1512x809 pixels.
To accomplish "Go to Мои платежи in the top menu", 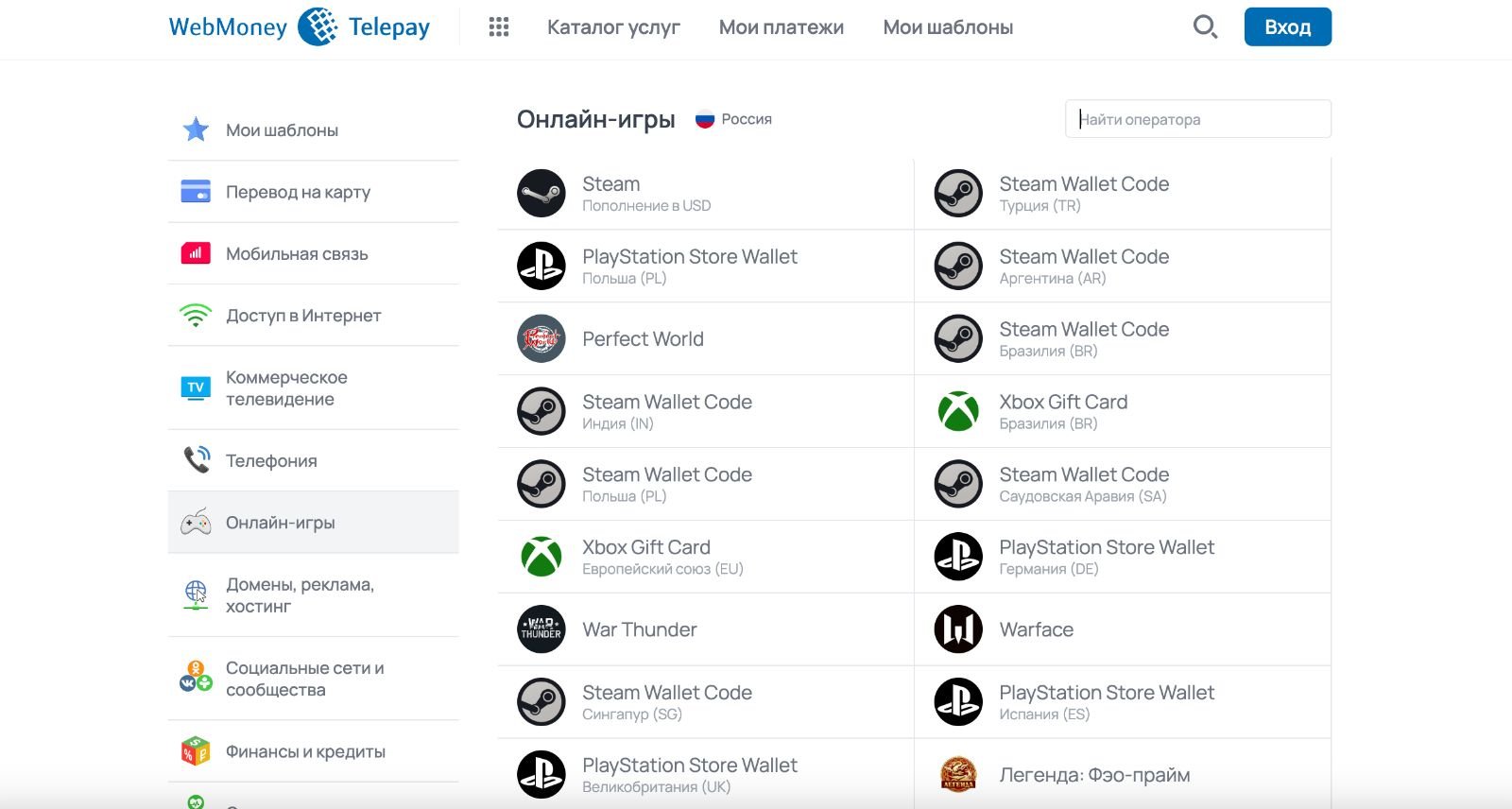I will pos(782,27).
